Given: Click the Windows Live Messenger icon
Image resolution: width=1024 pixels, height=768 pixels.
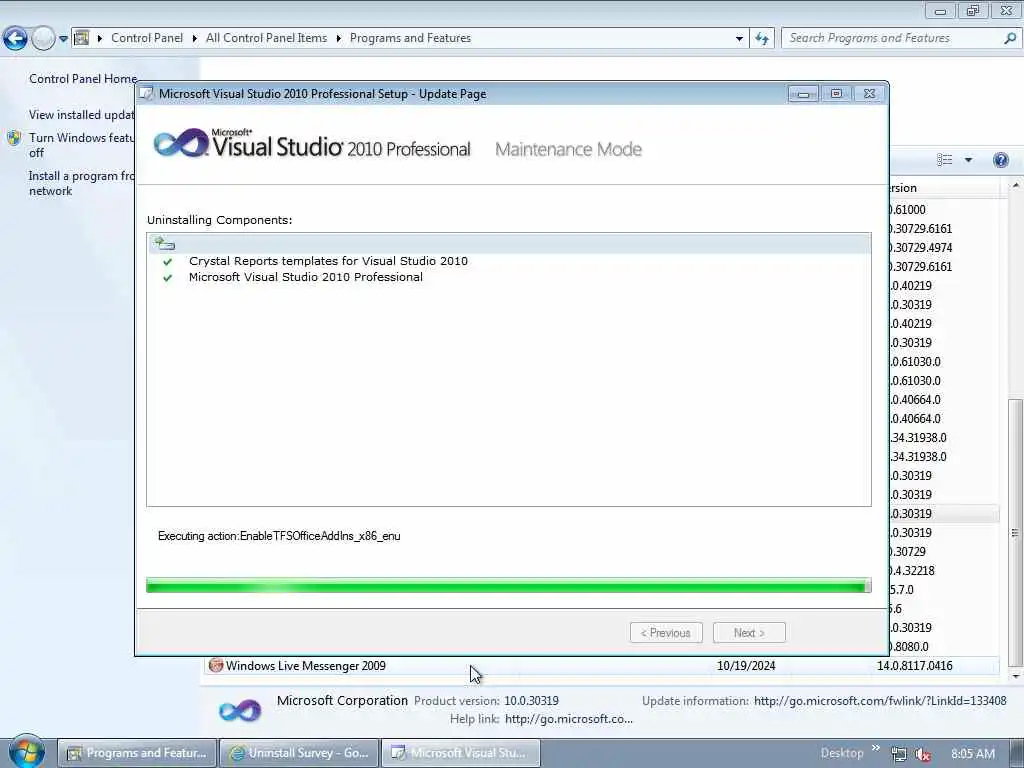Looking at the screenshot, I should click(x=215, y=665).
